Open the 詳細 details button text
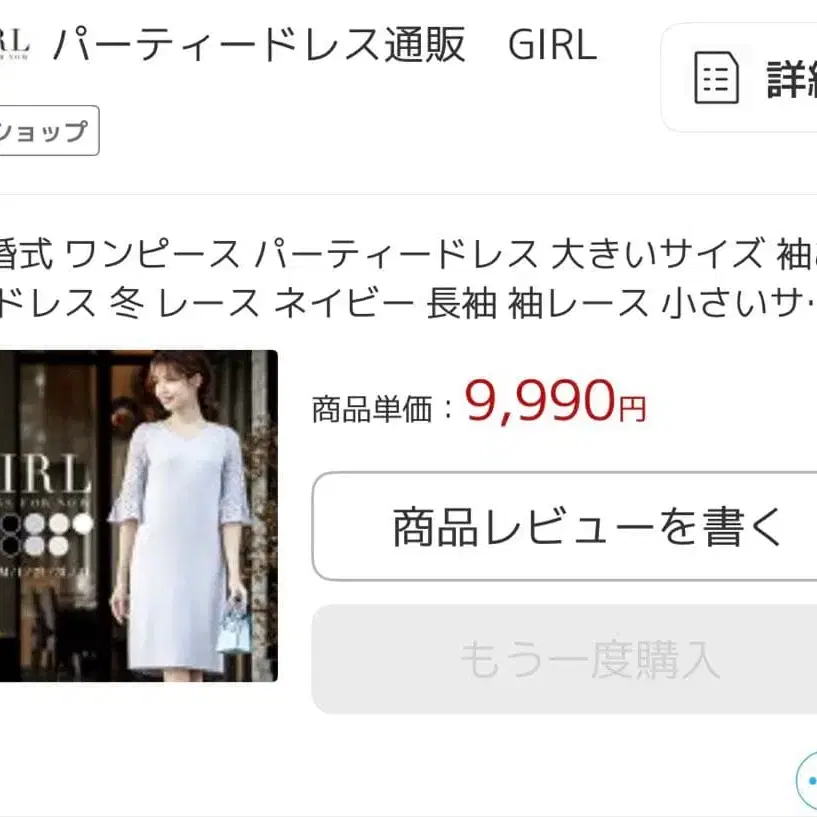The image size is (817, 817). click(x=792, y=79)
